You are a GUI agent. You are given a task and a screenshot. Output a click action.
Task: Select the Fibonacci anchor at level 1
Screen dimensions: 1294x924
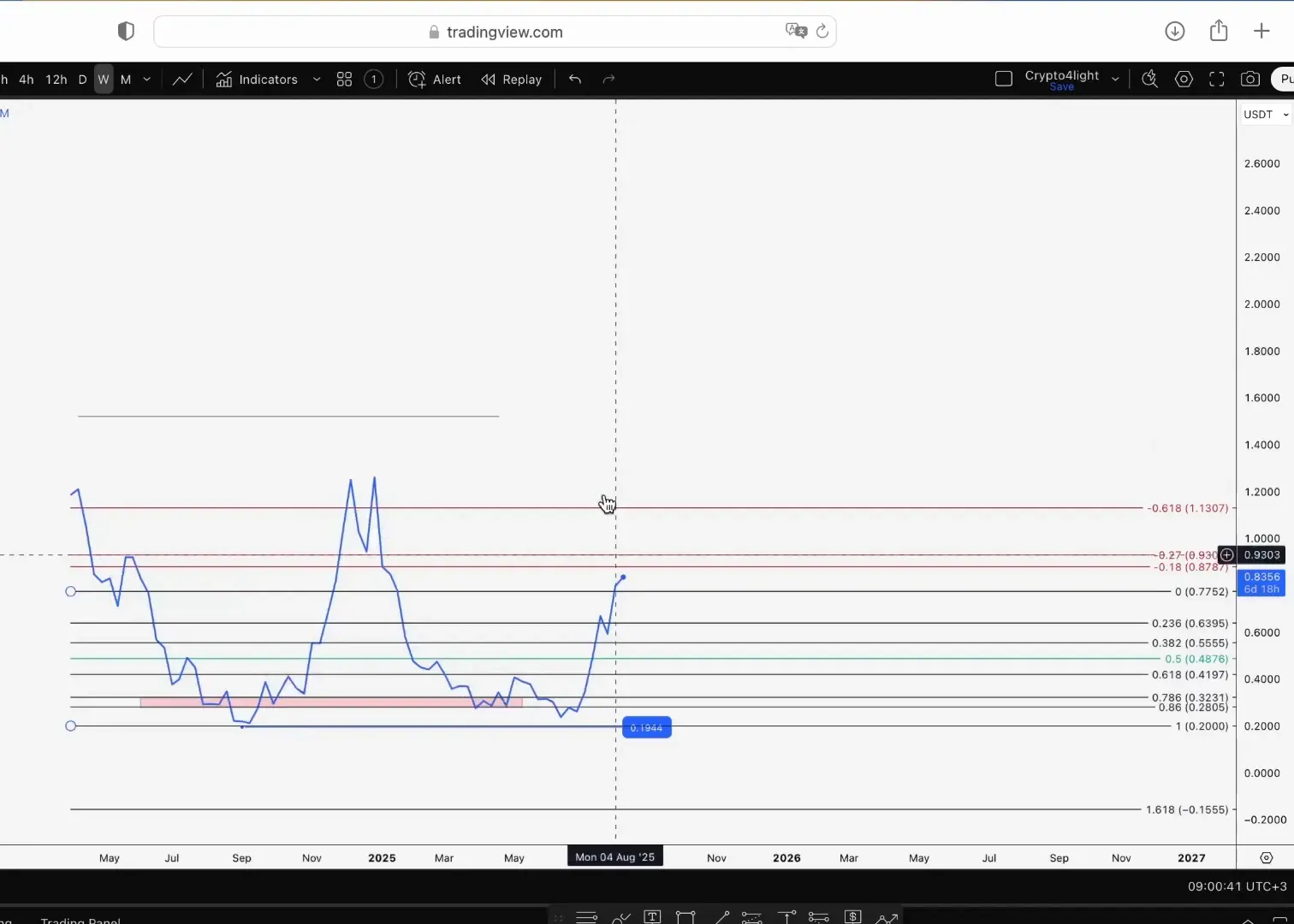coord(71,726)
